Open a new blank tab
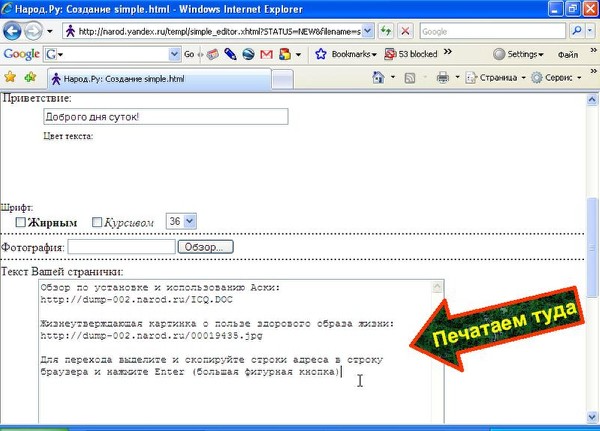 283,79
